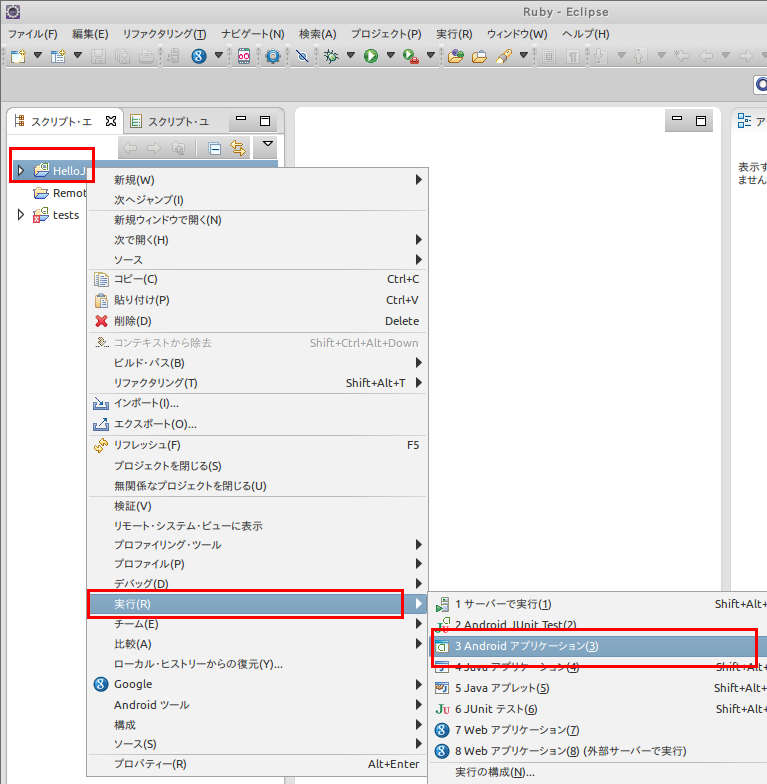The width and height of the screenshot is (767, 784).
Task: Open the Run button dropdown arrow
Action: pyautogui.click(x=390, y=55)
